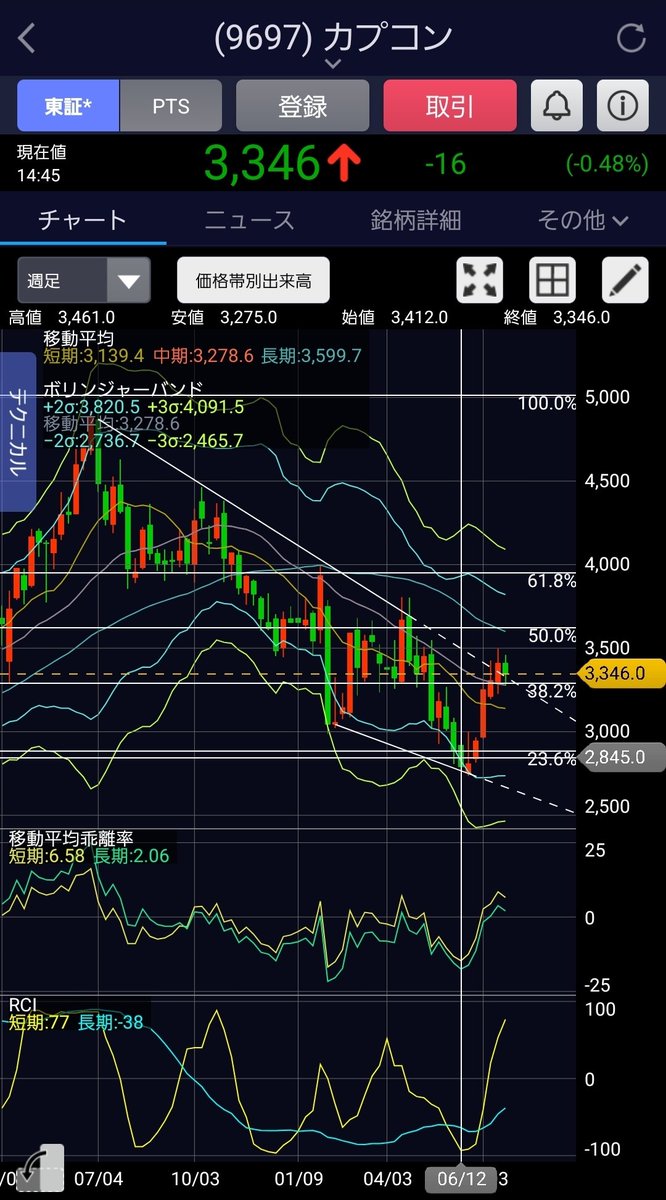Image resolution: width=666 pixels, height=1200 pixels.
Task: Tap the 移動平均乖離率 panel label
Action: click(71, 838)
